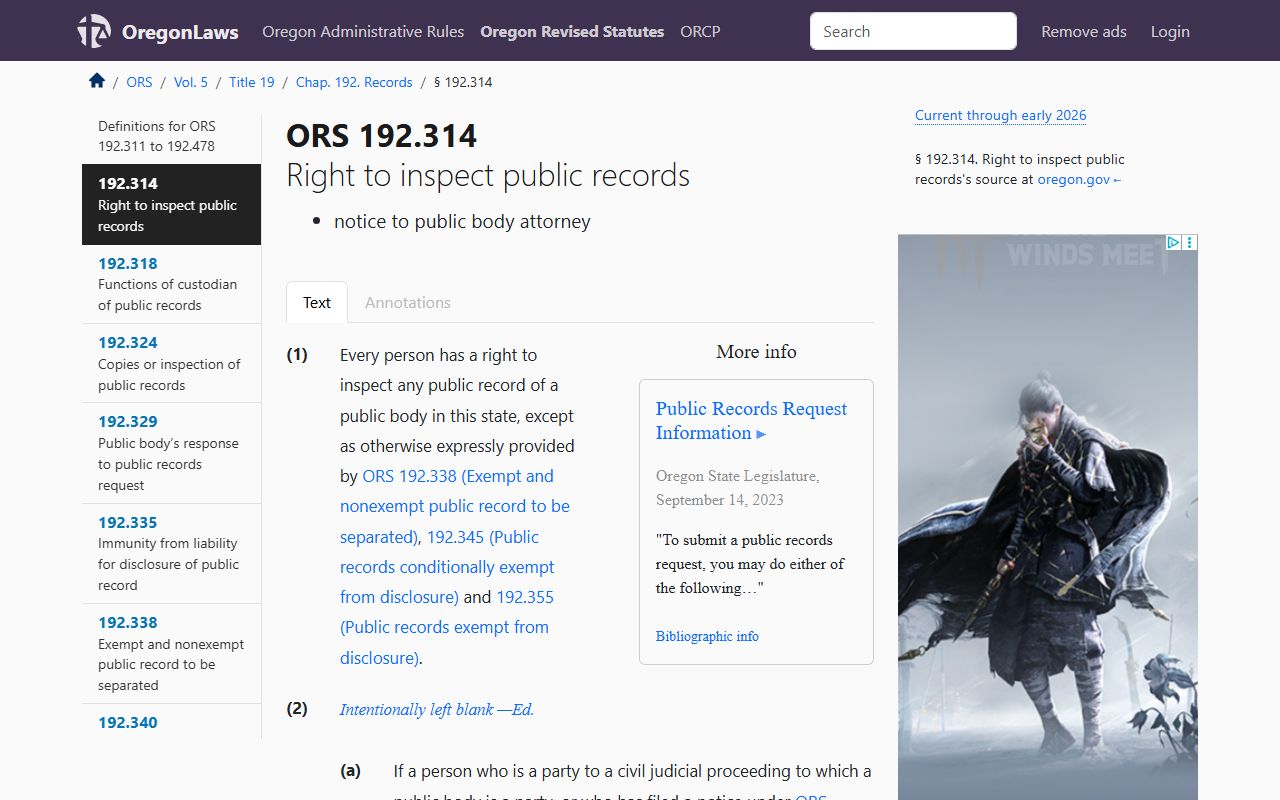
Task: Open sidebar section 192.329 Public body's response
Action: (171, 453)
